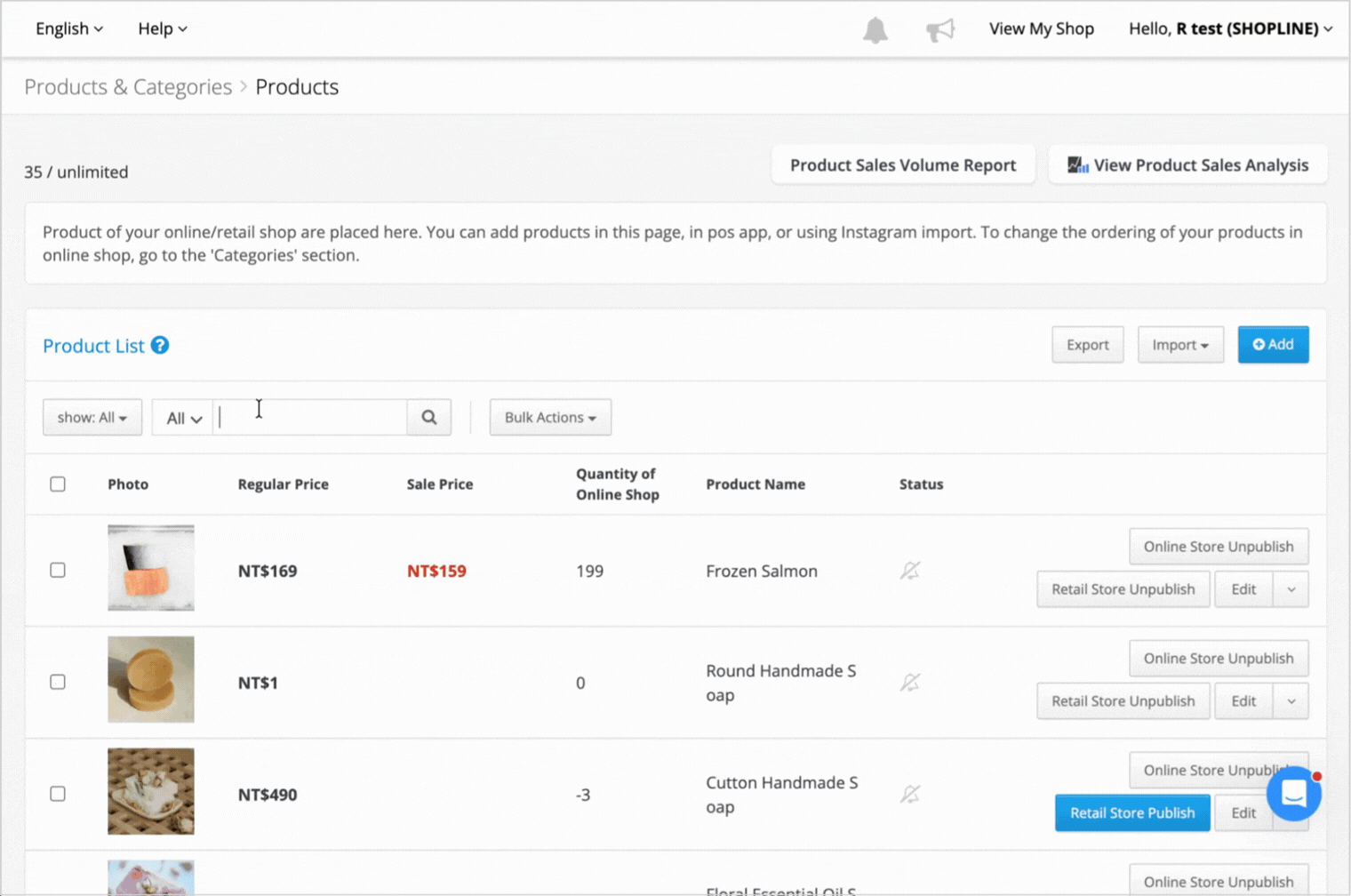Click the 199 quantity value
The height and width of the screenshot is (896, 1351).
[590, 571]
